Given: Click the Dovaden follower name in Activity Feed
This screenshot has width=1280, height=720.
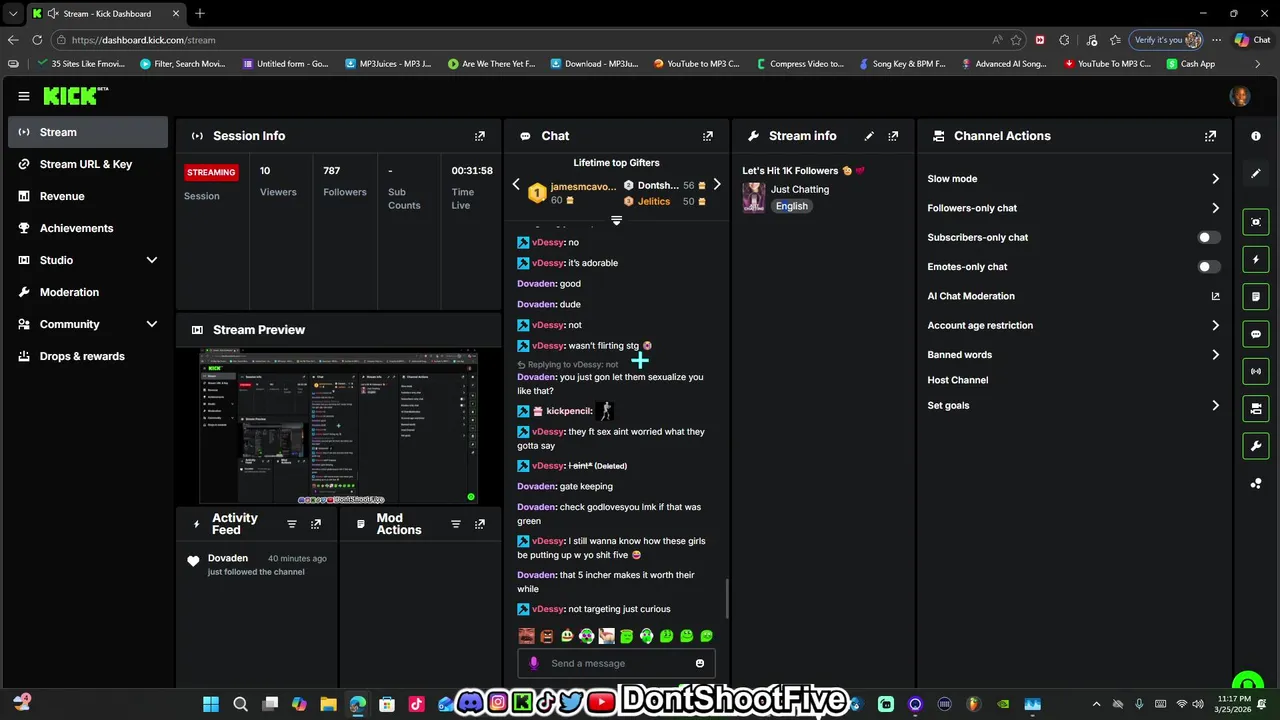Looking at the screenshot, I should [228, 558].
